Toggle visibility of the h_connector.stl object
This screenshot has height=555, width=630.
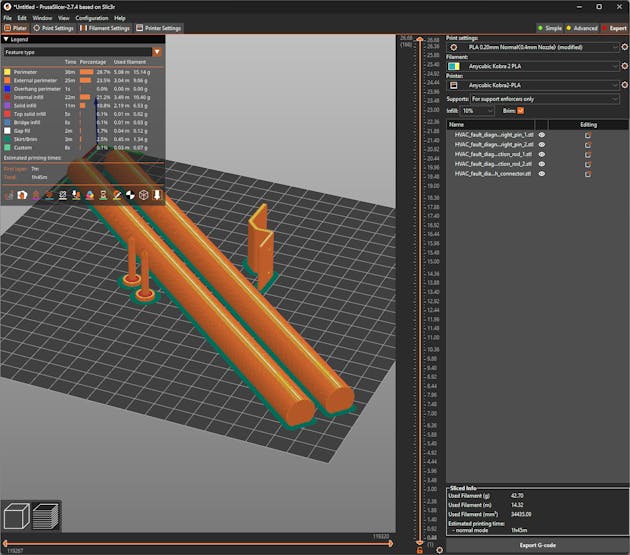(542, 173)
